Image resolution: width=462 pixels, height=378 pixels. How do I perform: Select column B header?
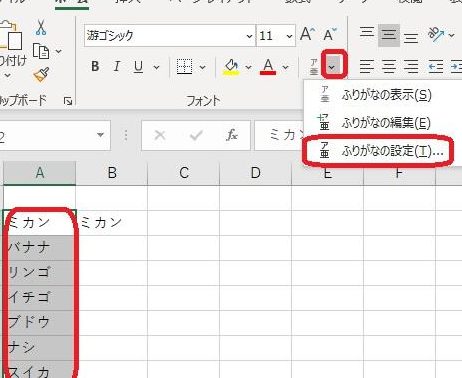(112, 173)
